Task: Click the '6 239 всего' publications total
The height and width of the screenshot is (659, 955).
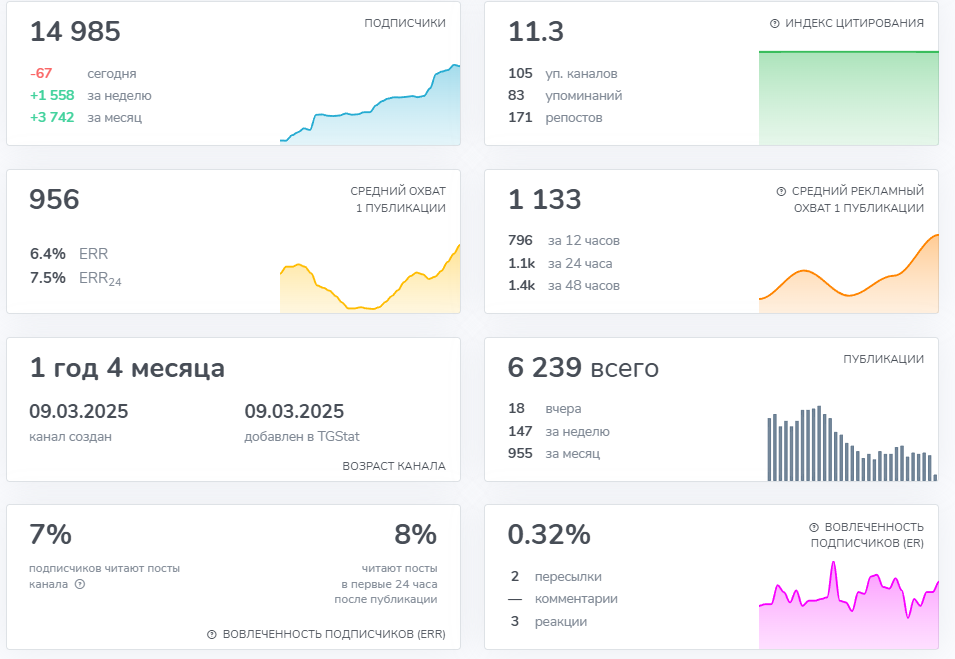Action: pos(583,368)
